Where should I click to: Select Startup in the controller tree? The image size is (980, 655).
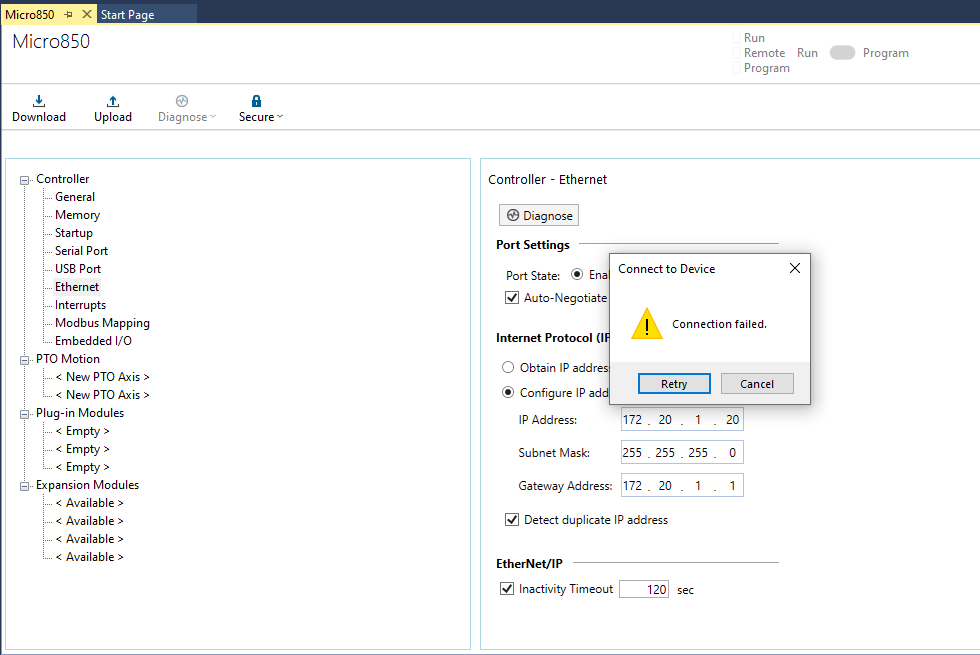pyautogui.click(x=74, y=233)
